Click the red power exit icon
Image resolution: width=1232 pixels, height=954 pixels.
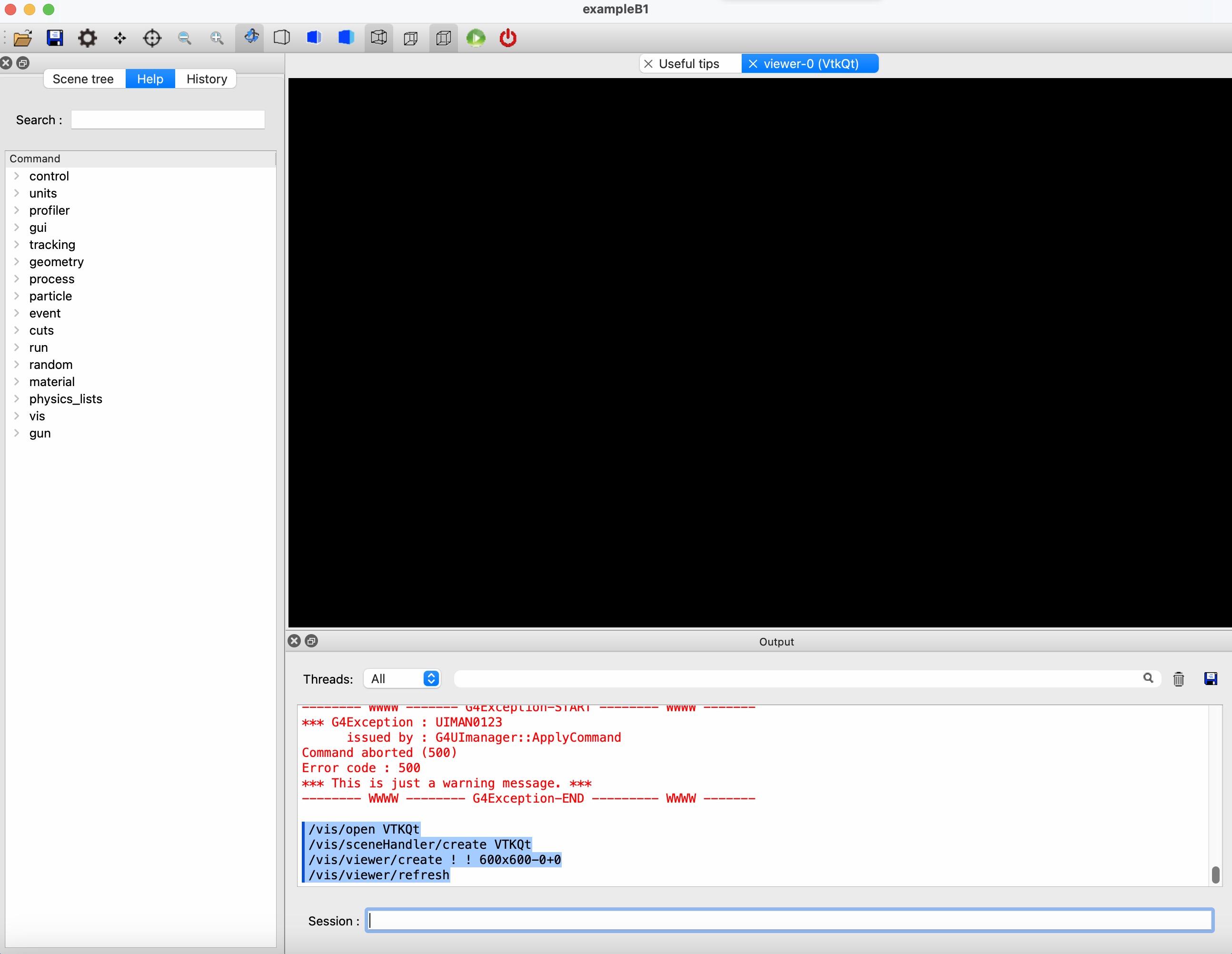(x=508, y=39)
